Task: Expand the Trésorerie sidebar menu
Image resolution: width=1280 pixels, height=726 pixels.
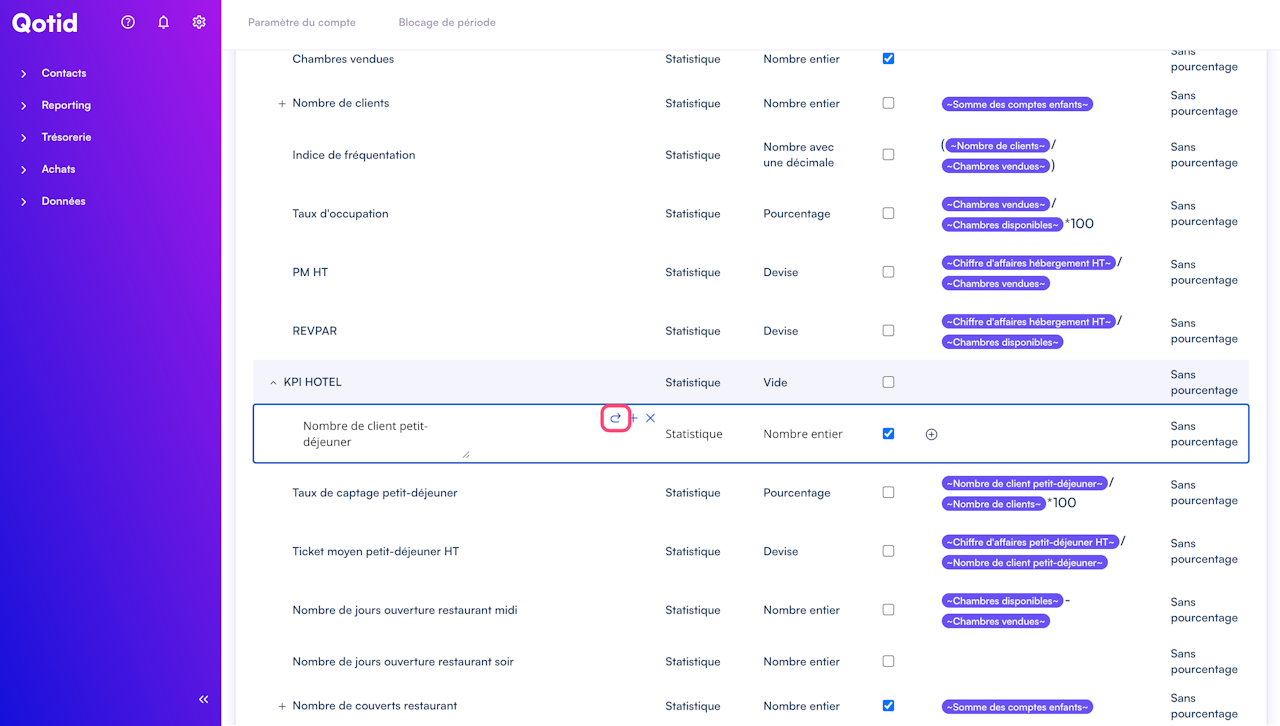Action: click(x=66, y=137)
